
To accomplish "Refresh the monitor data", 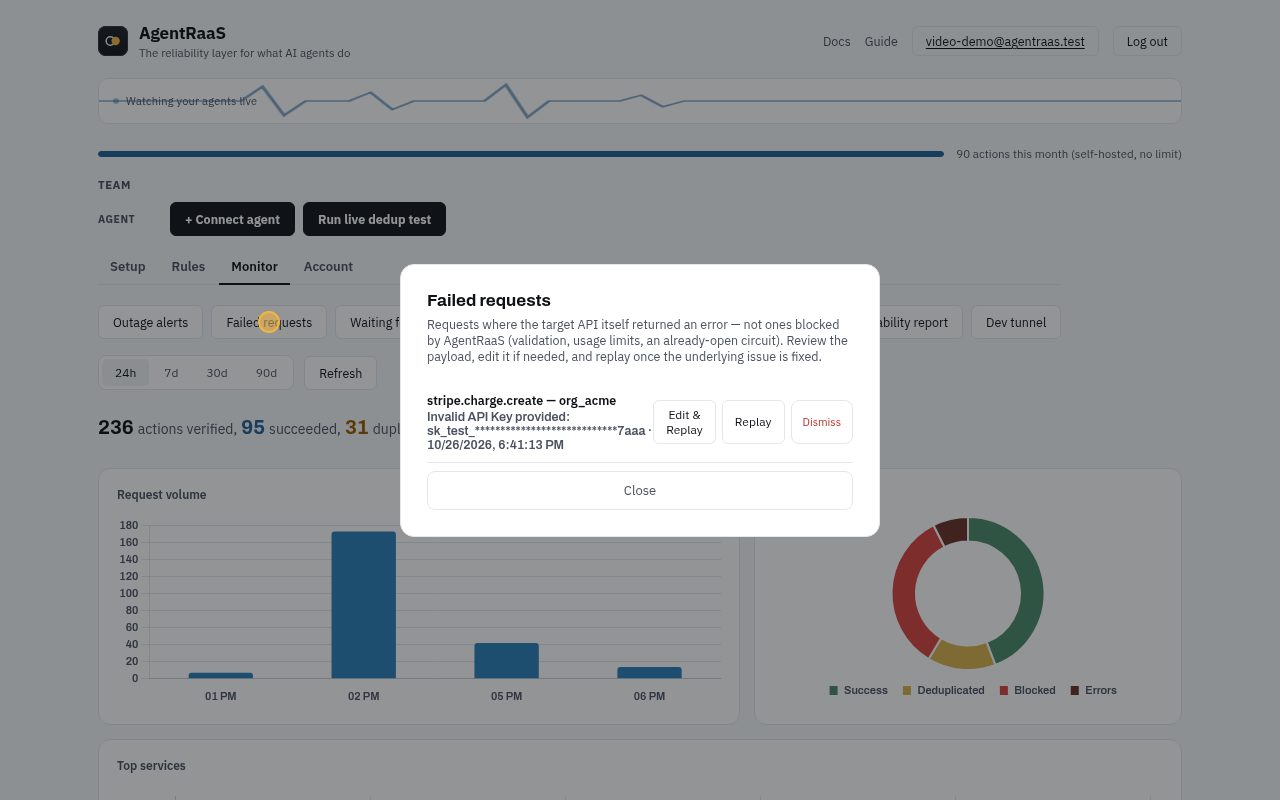I will [340, 373].
